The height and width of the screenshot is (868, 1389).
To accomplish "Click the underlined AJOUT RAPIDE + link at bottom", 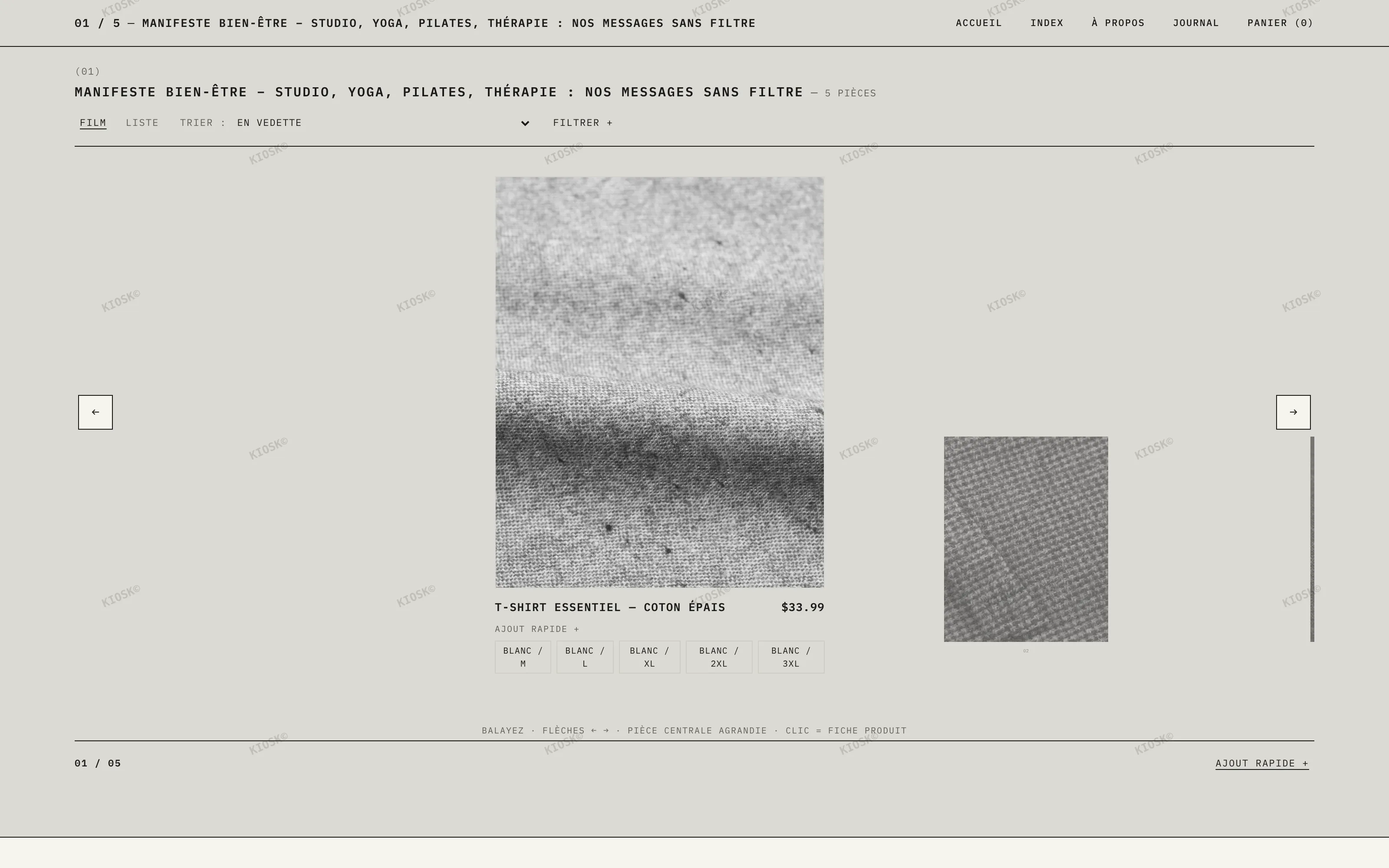I will pyautogui.click(x=1261, y=763).
